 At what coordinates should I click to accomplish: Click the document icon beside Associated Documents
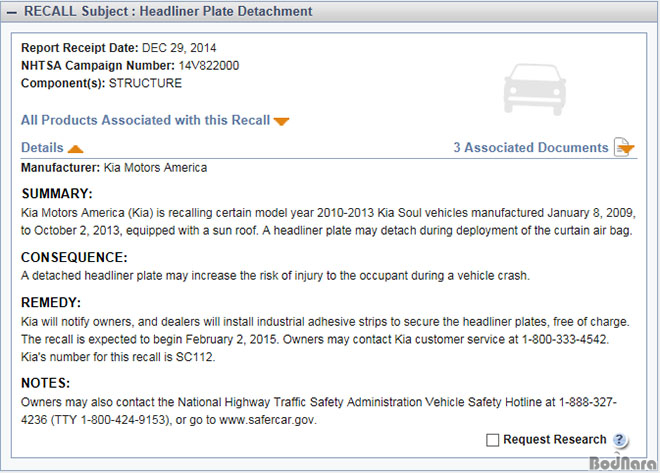click(x=623, y=147)
